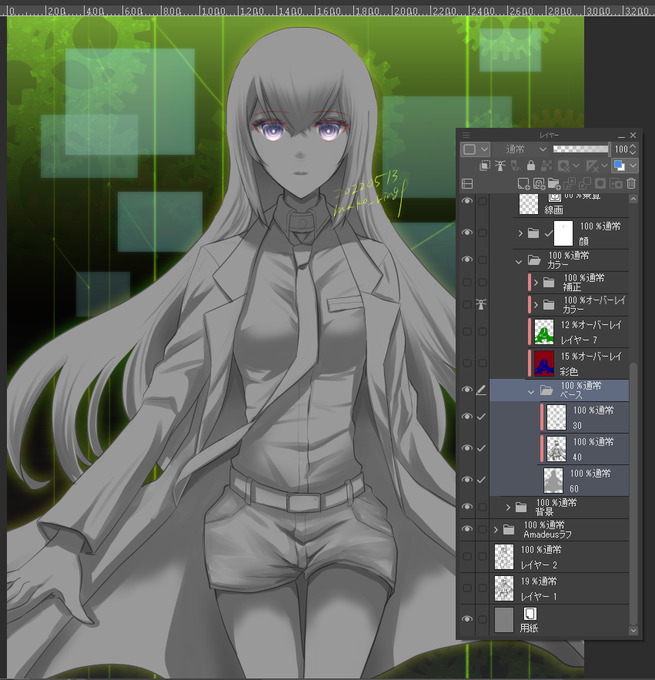Open the layer panel hamburger menu
Image resolution: width=655 pixels, height=680 pixels.
[x=466, y=135]
